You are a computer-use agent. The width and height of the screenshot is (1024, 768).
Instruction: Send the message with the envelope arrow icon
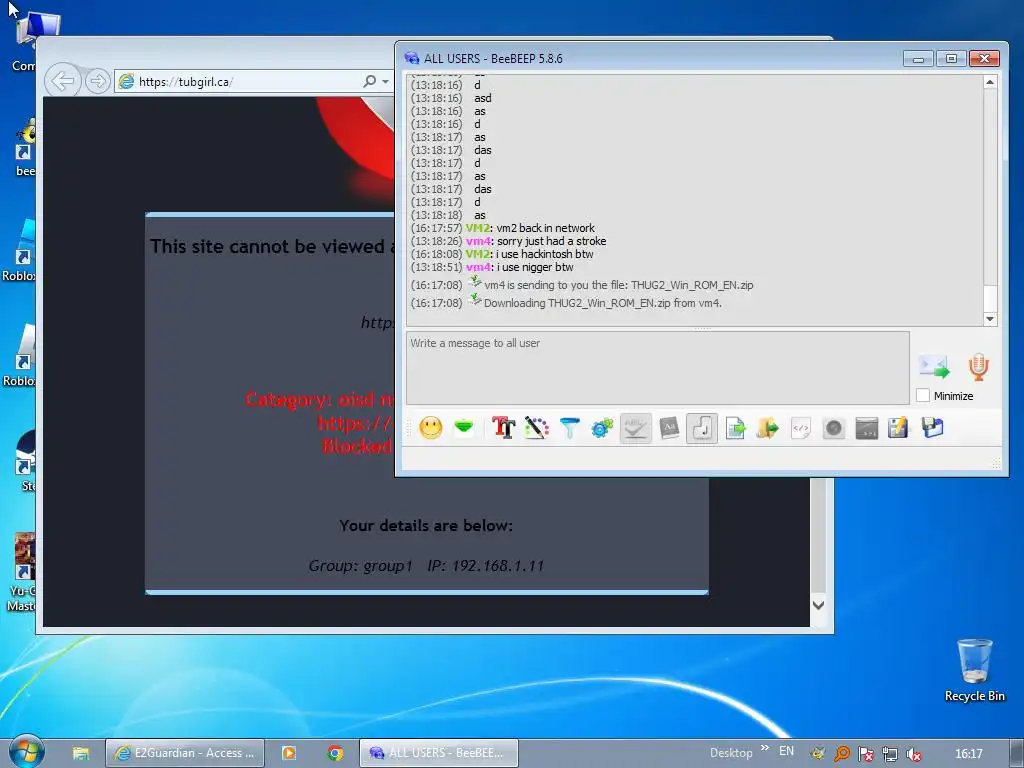coord(934,367)
